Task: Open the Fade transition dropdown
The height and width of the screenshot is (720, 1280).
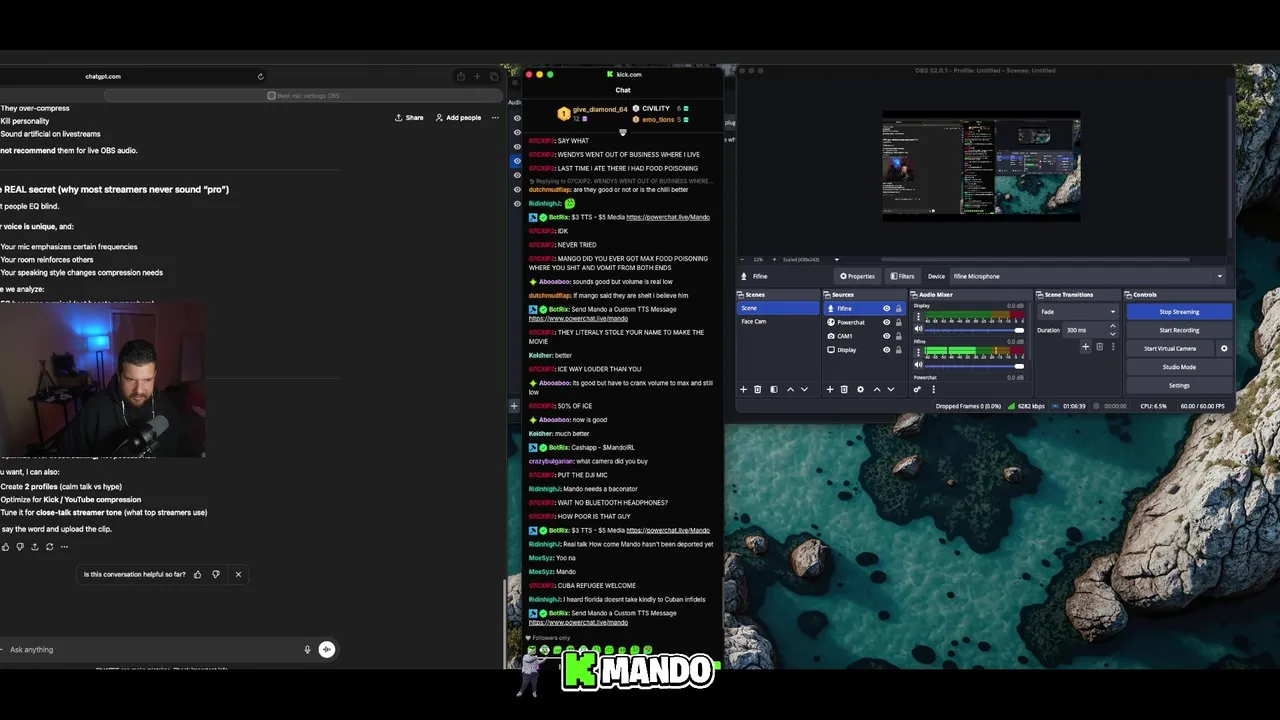Action: pos(1078,311)
